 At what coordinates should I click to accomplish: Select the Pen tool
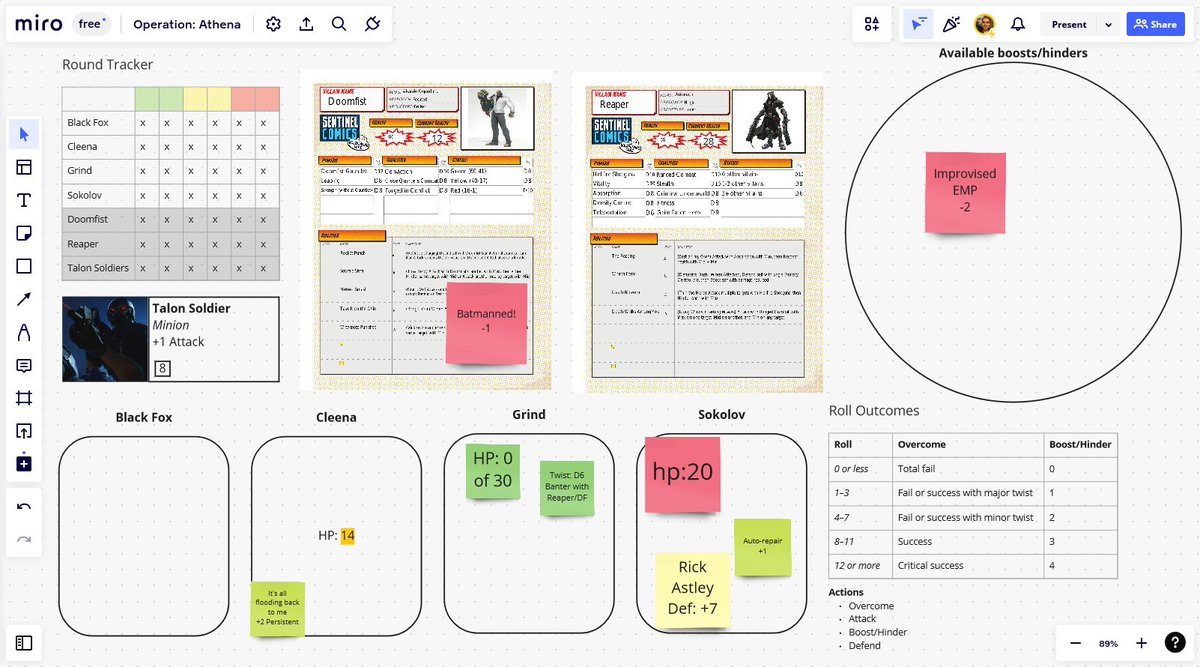coord(24,332)
